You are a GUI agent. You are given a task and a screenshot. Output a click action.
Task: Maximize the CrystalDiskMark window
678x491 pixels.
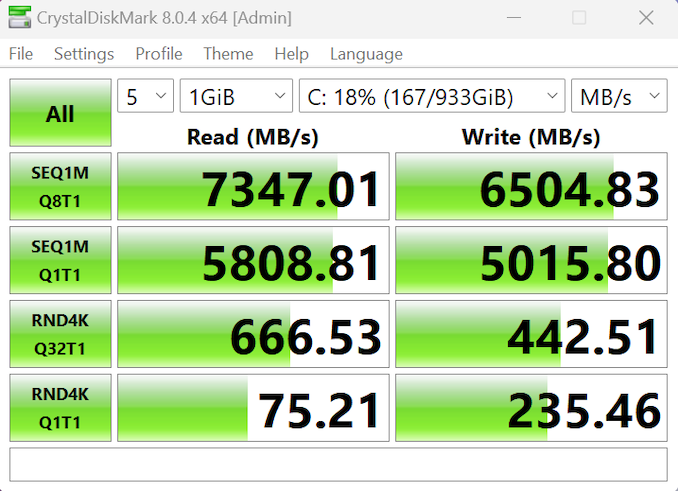coord(579,18)
